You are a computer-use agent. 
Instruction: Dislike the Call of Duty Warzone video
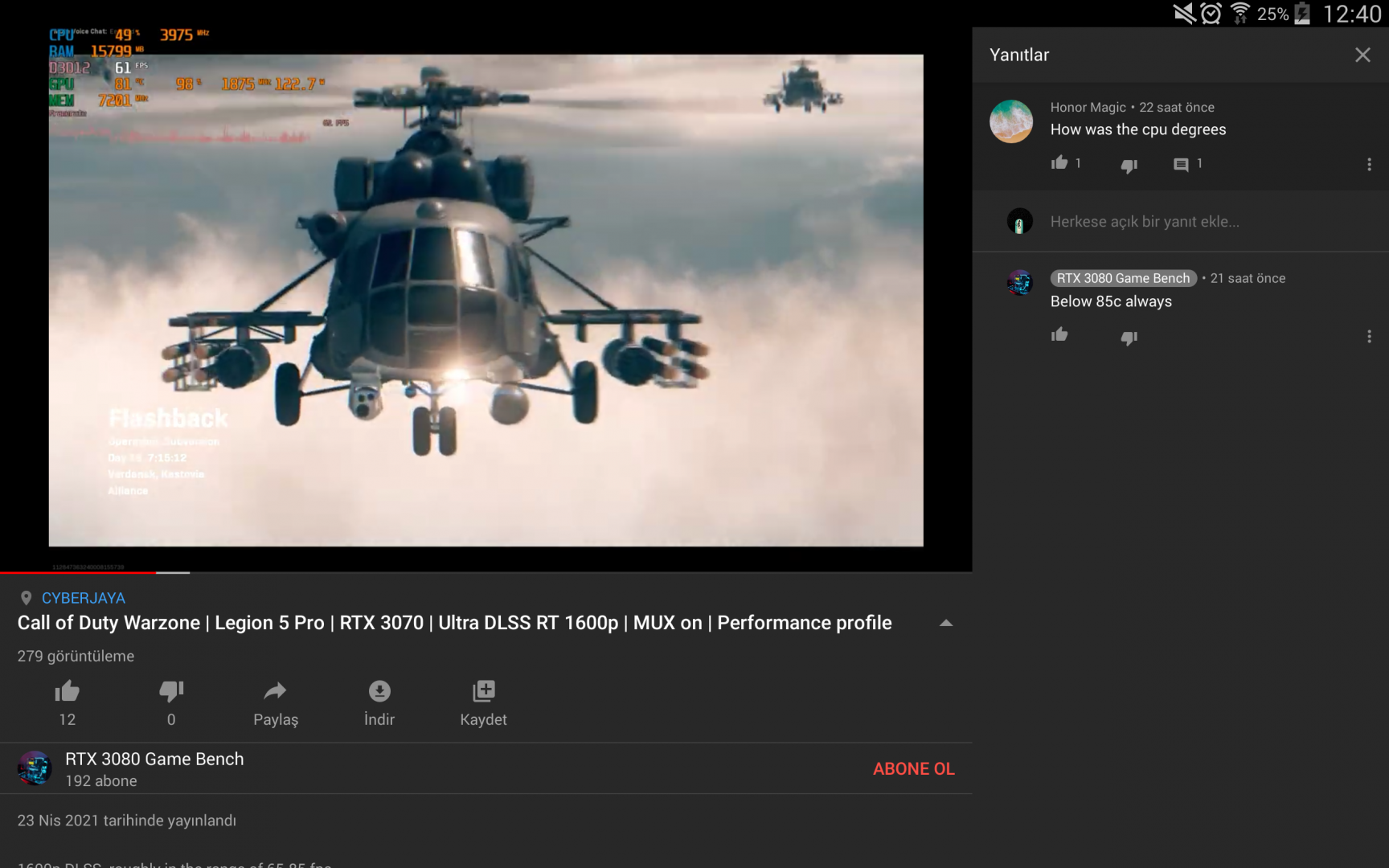[171, 691]
